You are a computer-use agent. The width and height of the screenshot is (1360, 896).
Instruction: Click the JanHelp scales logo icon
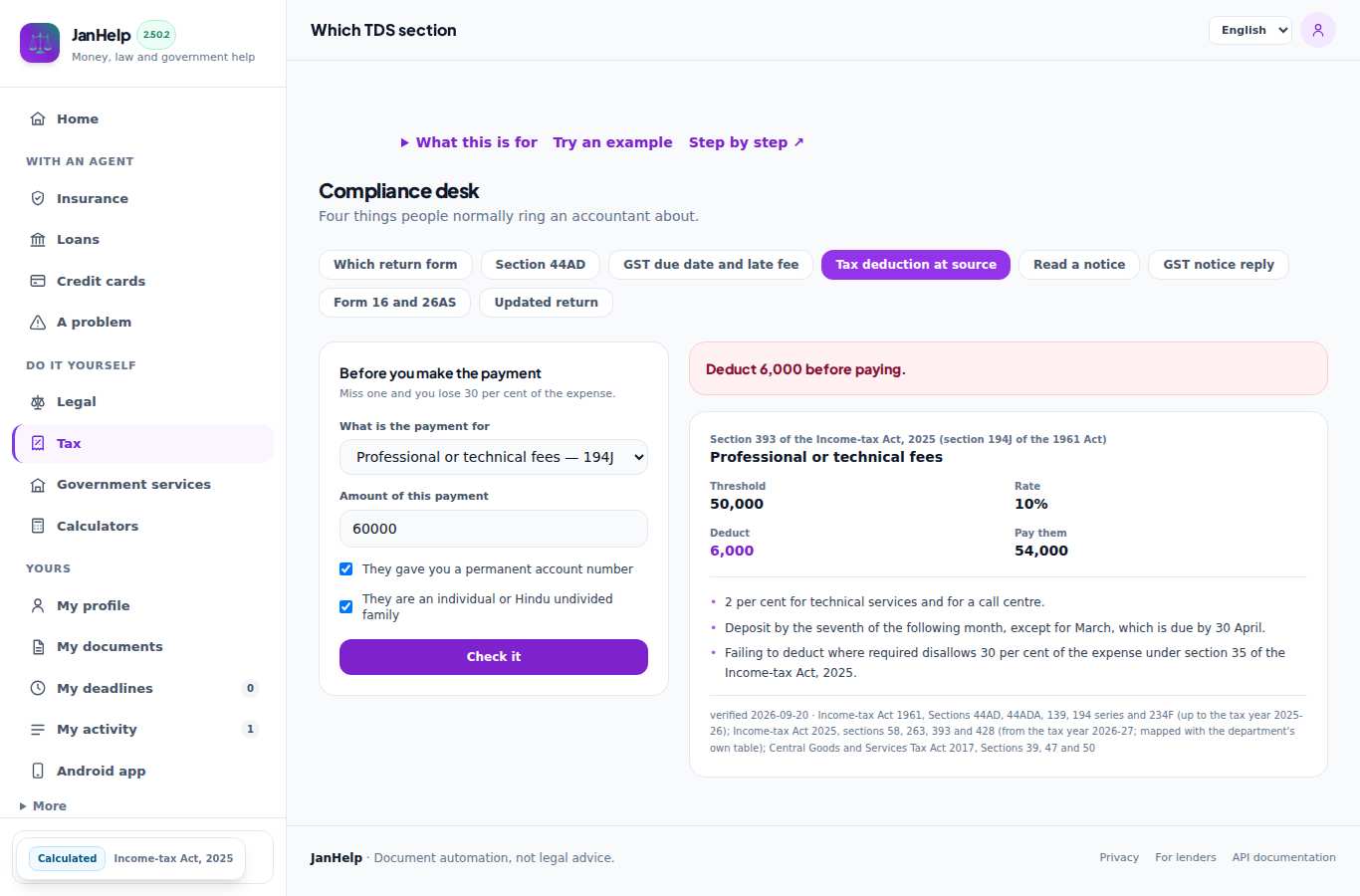[x=40, y=43]
